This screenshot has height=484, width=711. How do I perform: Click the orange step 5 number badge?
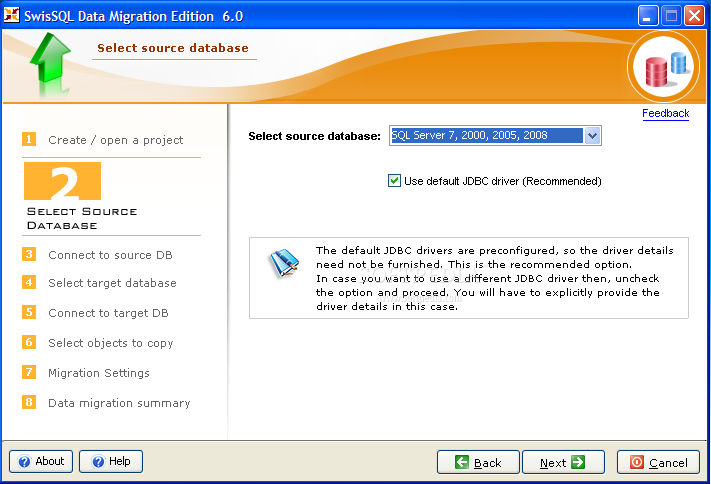click(x=29, y=312)
